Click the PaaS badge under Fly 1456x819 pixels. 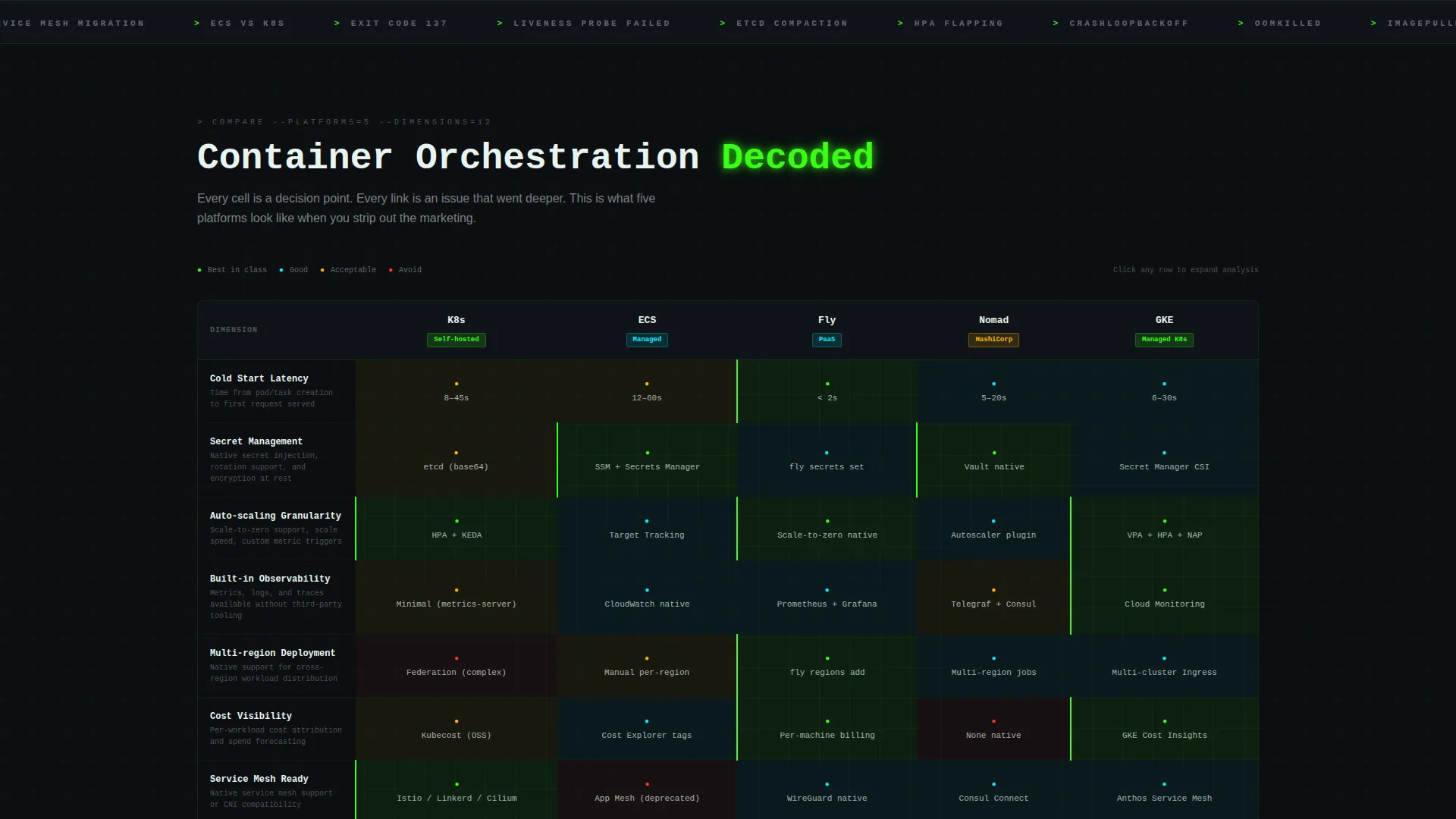pyautogui.click(x=827, y=340)
